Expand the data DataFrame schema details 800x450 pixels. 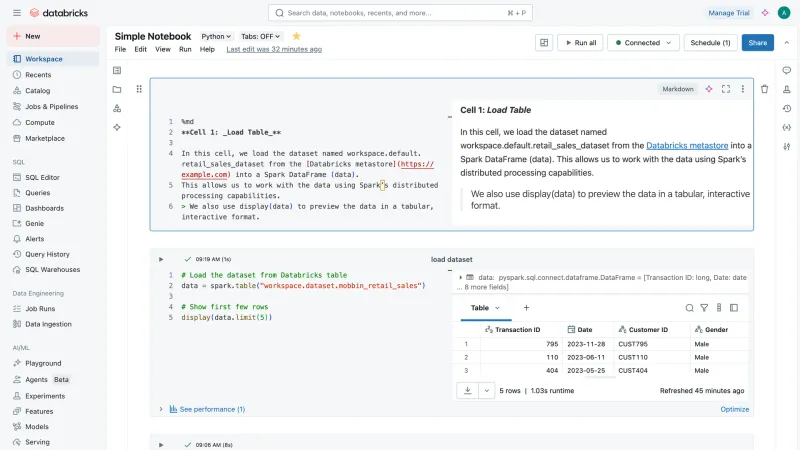point(461,278)
